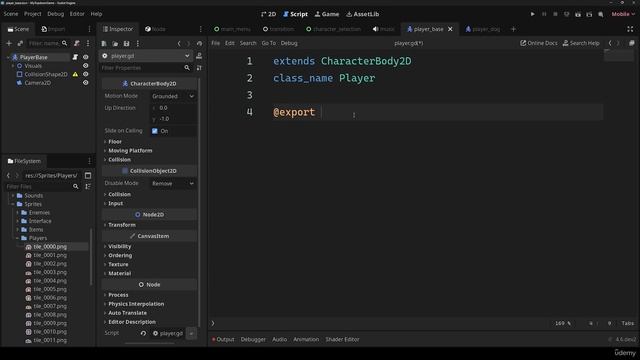Open the Project menu

tap(33, 14)
